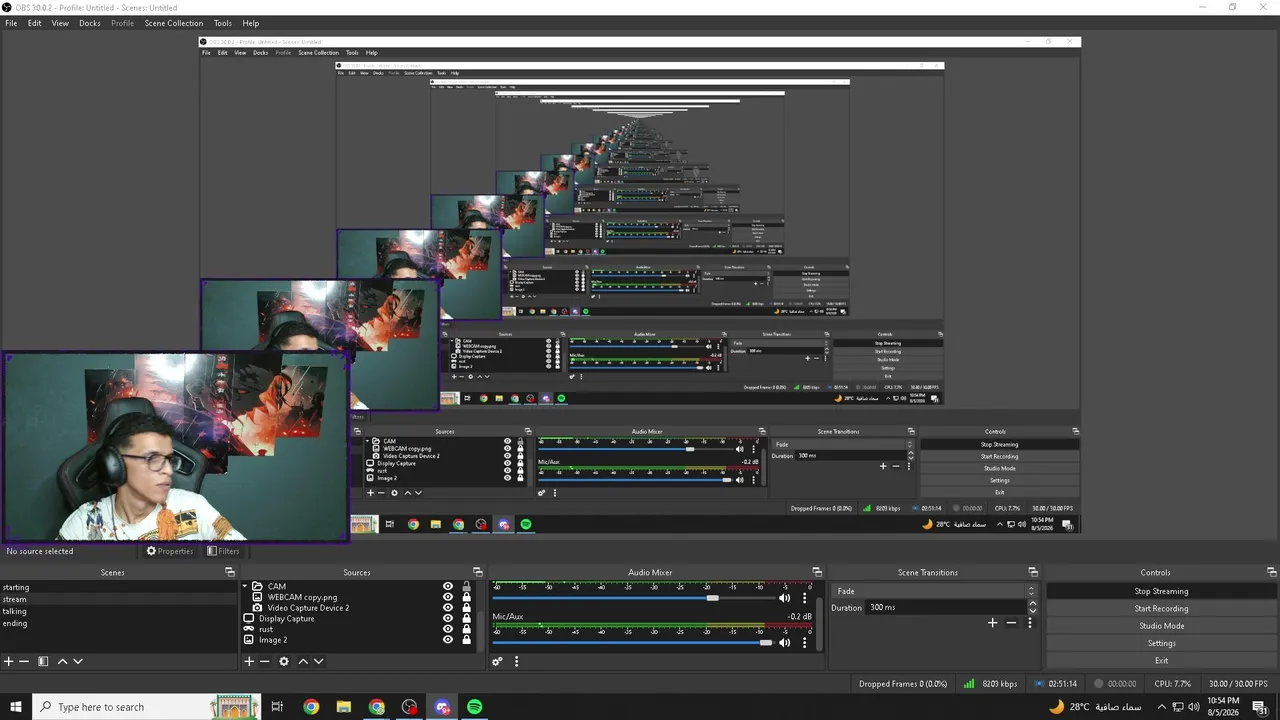Image resolution: width=1280 pixels, height=720 pixels.
Task: Add a new scene with the plus icon
Action: coord(8,661)
